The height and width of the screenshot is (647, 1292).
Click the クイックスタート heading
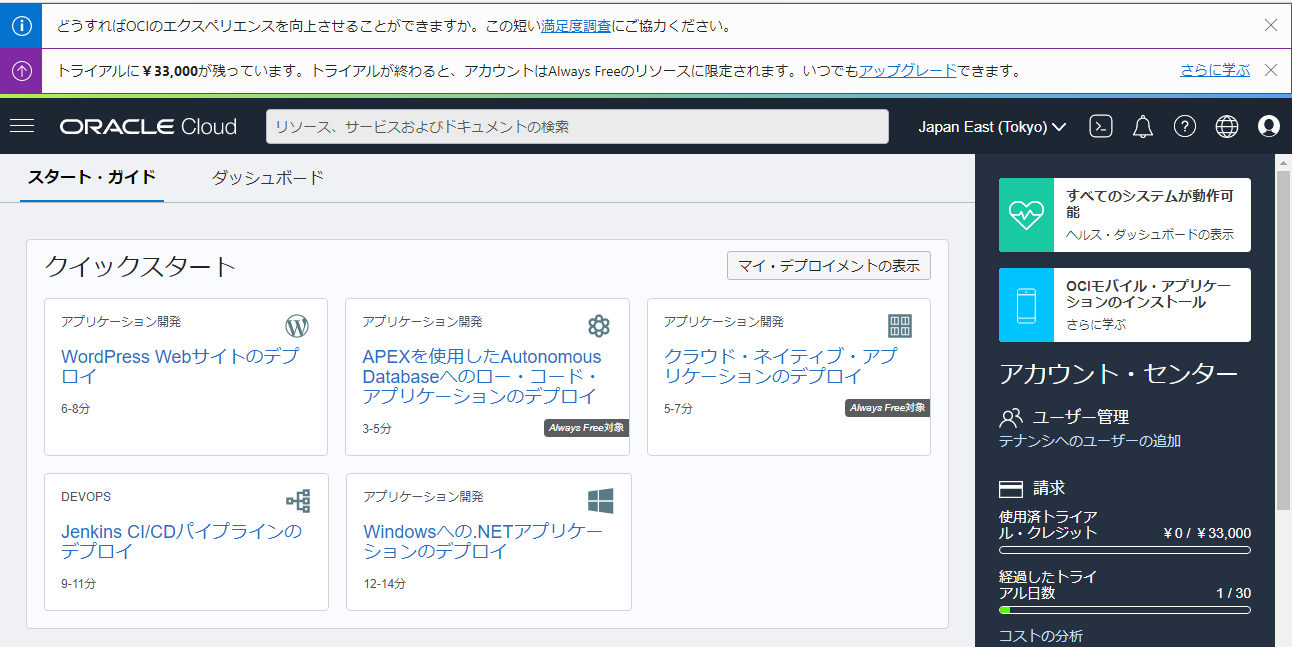[140, 266]
